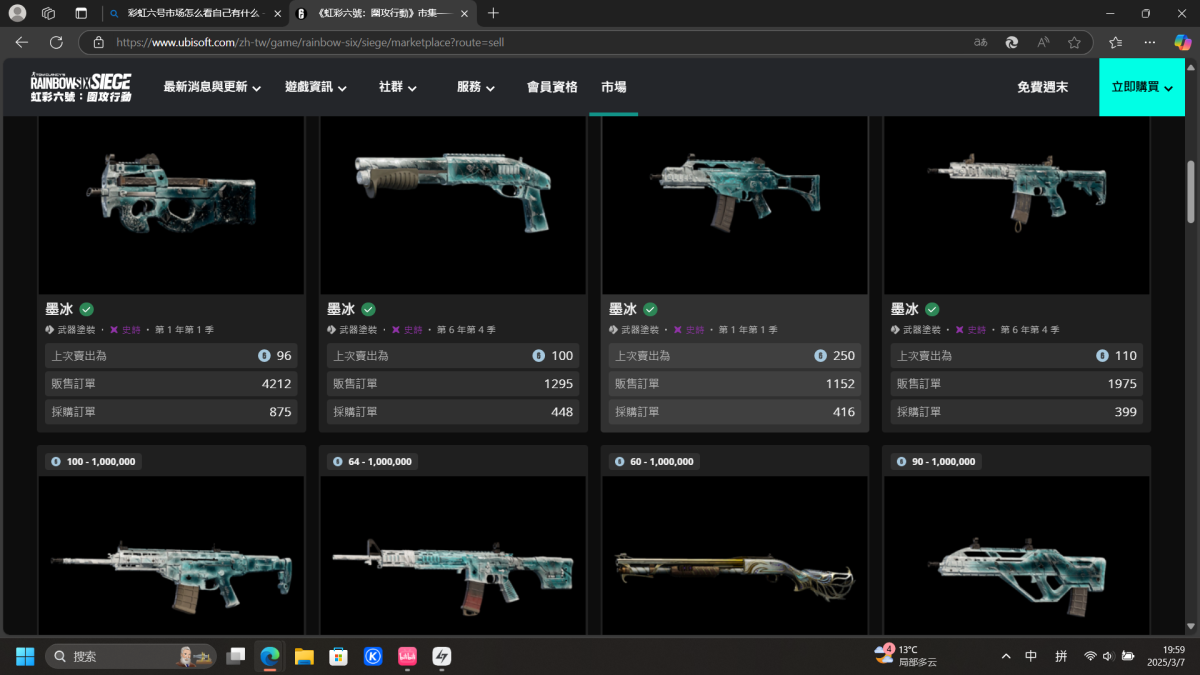Image resolution: width=1200 pixels, height=675 pixels.
Task: Select the 市場 menu item
Action: 614,87
